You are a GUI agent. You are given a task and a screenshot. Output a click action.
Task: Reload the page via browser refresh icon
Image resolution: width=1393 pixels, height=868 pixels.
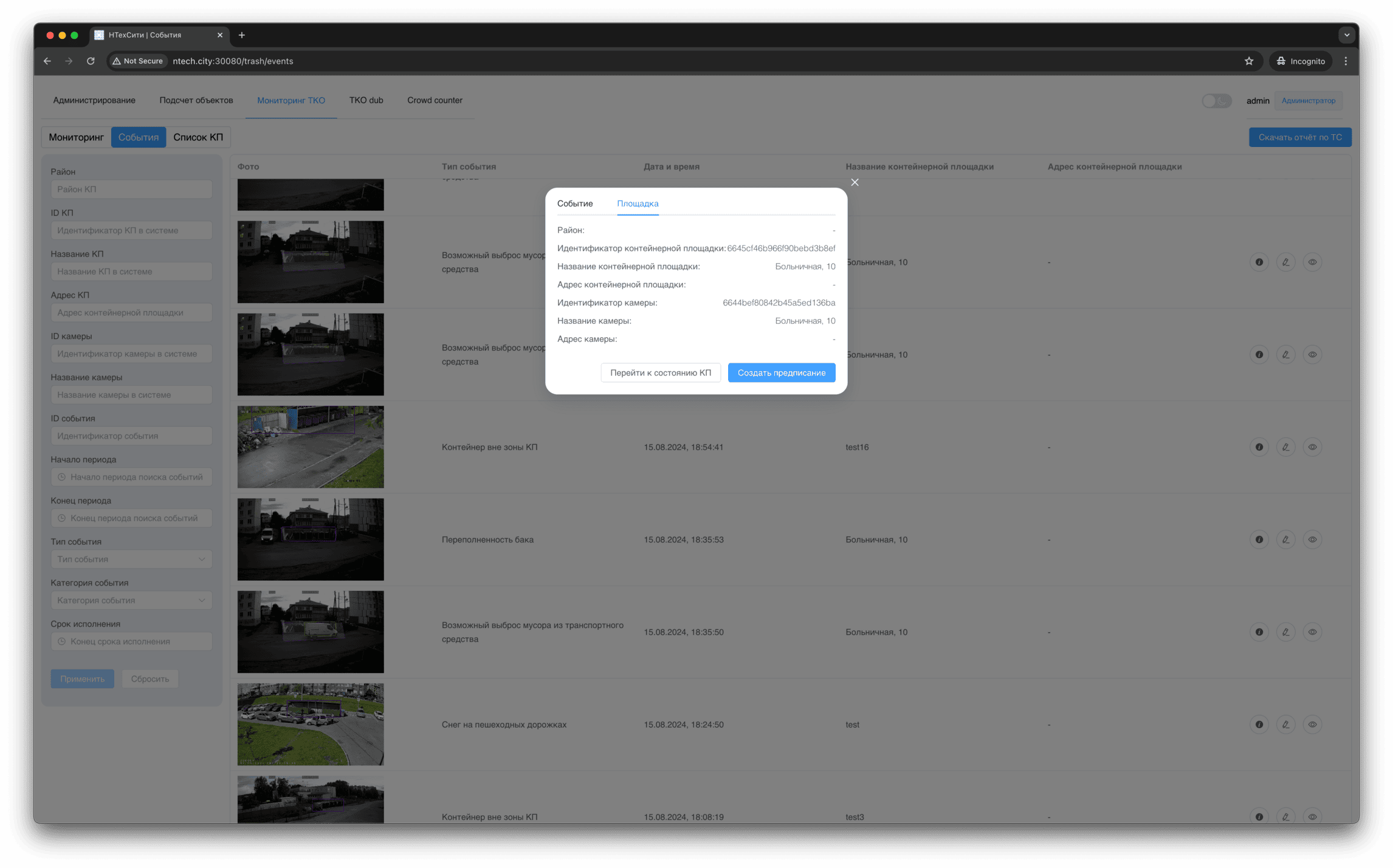coord(91,61)
